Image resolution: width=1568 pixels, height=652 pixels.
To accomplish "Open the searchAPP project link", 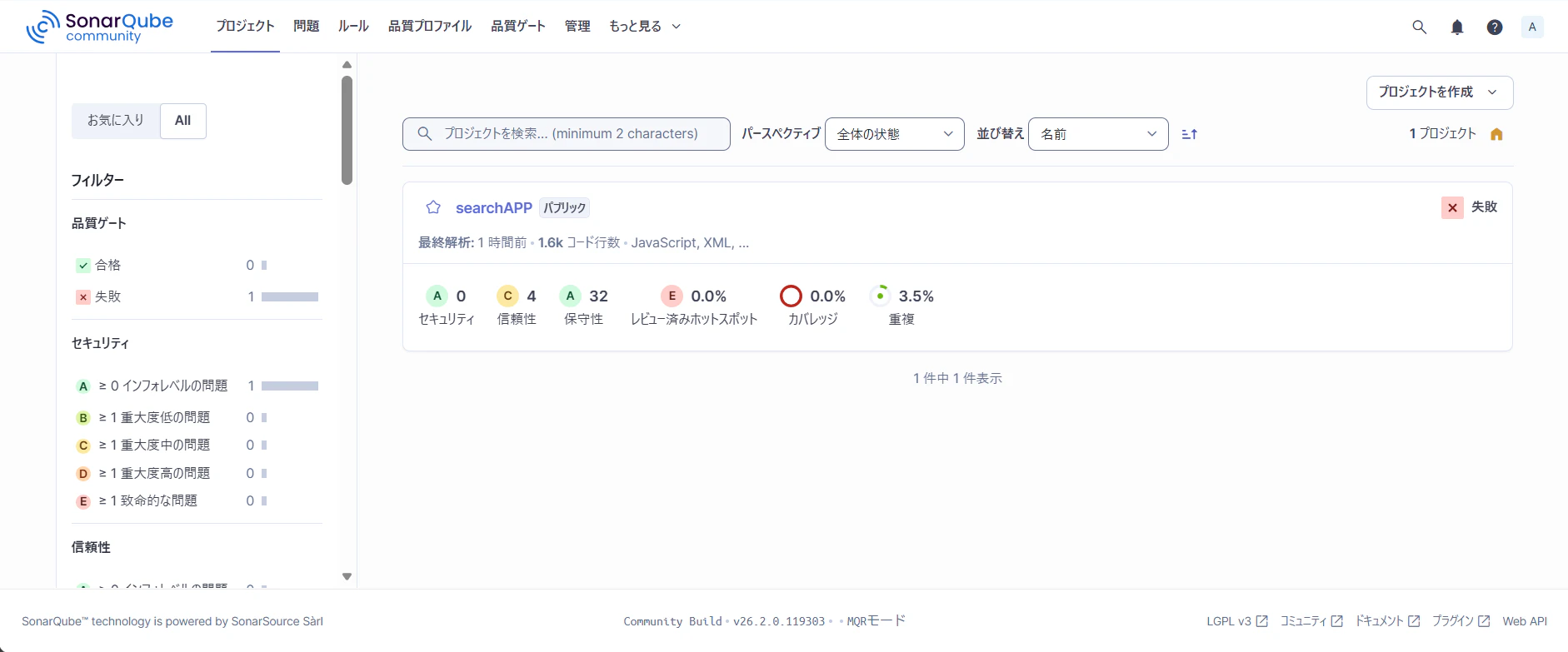I will pyautogui.click(x=494, y=208).
